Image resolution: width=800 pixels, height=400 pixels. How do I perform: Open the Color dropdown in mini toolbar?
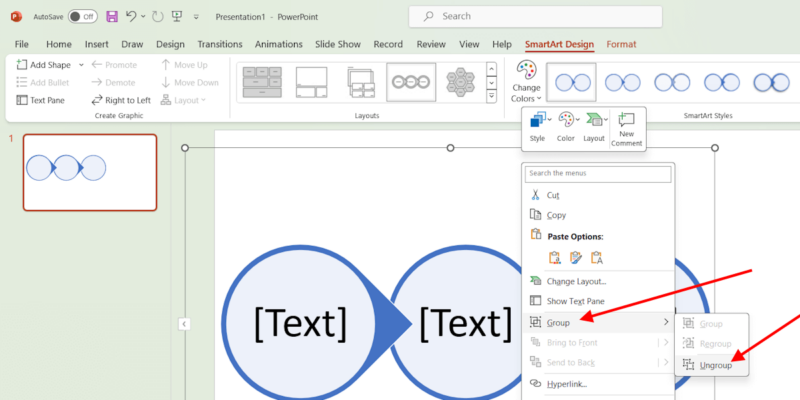click(566, 126)
